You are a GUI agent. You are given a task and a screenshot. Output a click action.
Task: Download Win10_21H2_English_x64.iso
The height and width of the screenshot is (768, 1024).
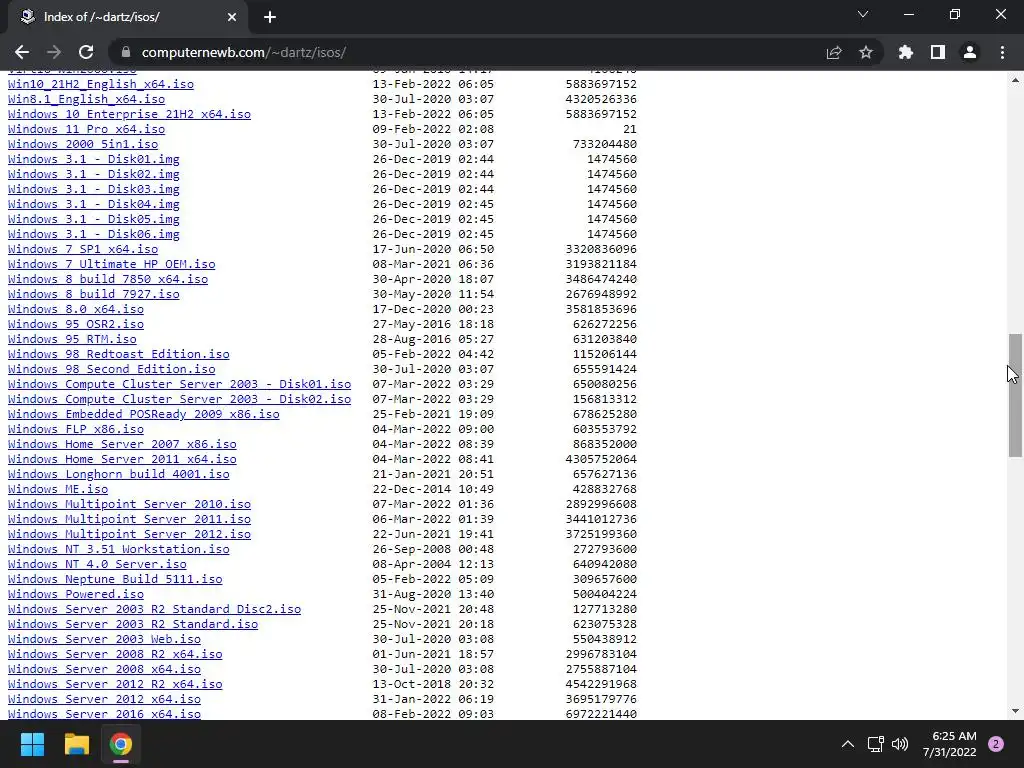101,84
